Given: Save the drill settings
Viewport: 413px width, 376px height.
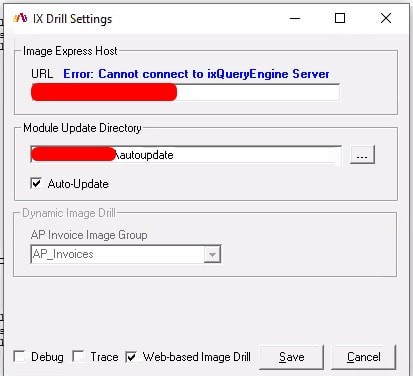Looking at the screenshot, I should coord(292,357).
